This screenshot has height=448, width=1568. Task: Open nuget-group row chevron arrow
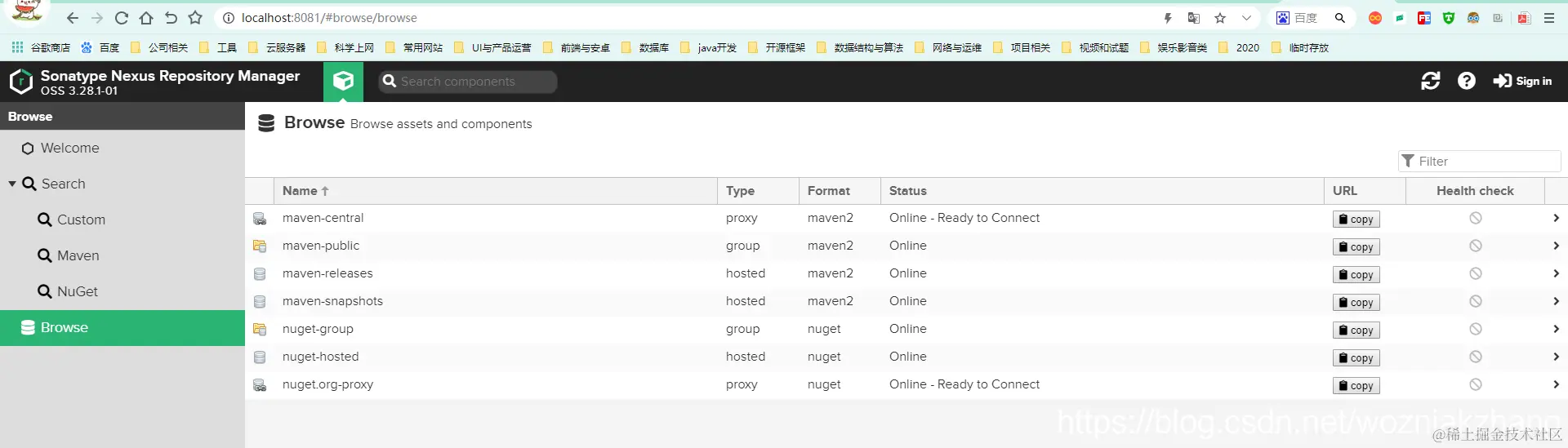click(x=1556, y=329)
